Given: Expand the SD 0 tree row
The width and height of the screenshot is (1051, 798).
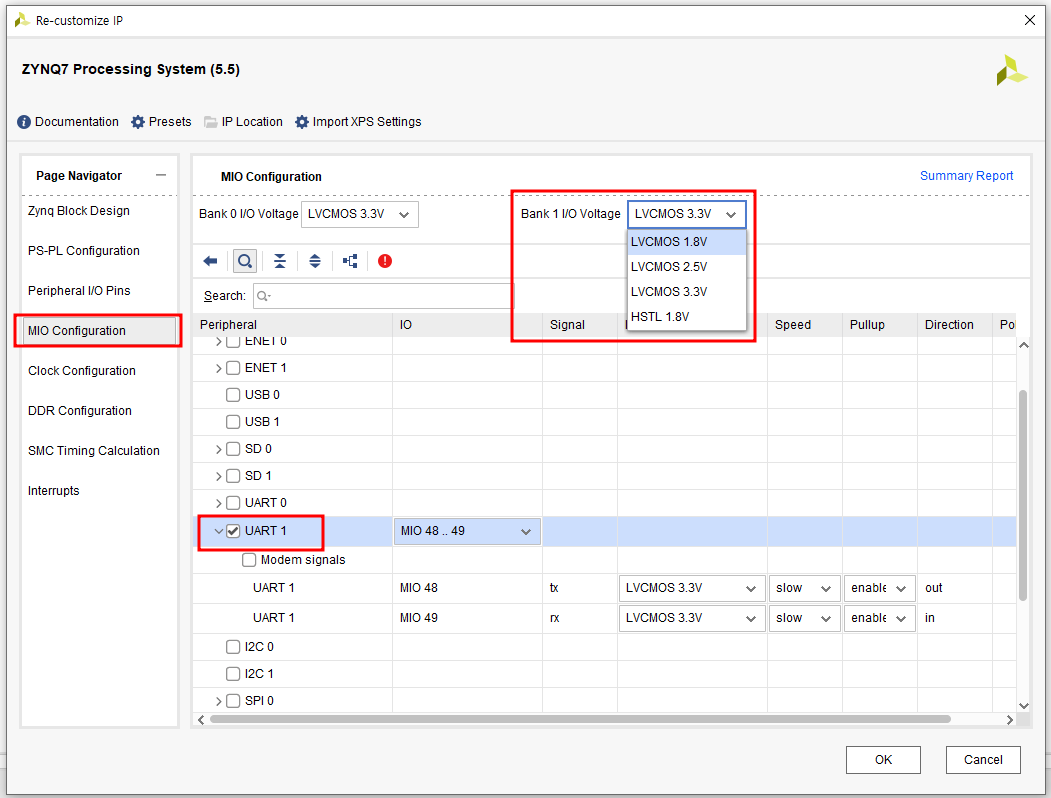Looking at the screenshot, I should click(218, 449).
